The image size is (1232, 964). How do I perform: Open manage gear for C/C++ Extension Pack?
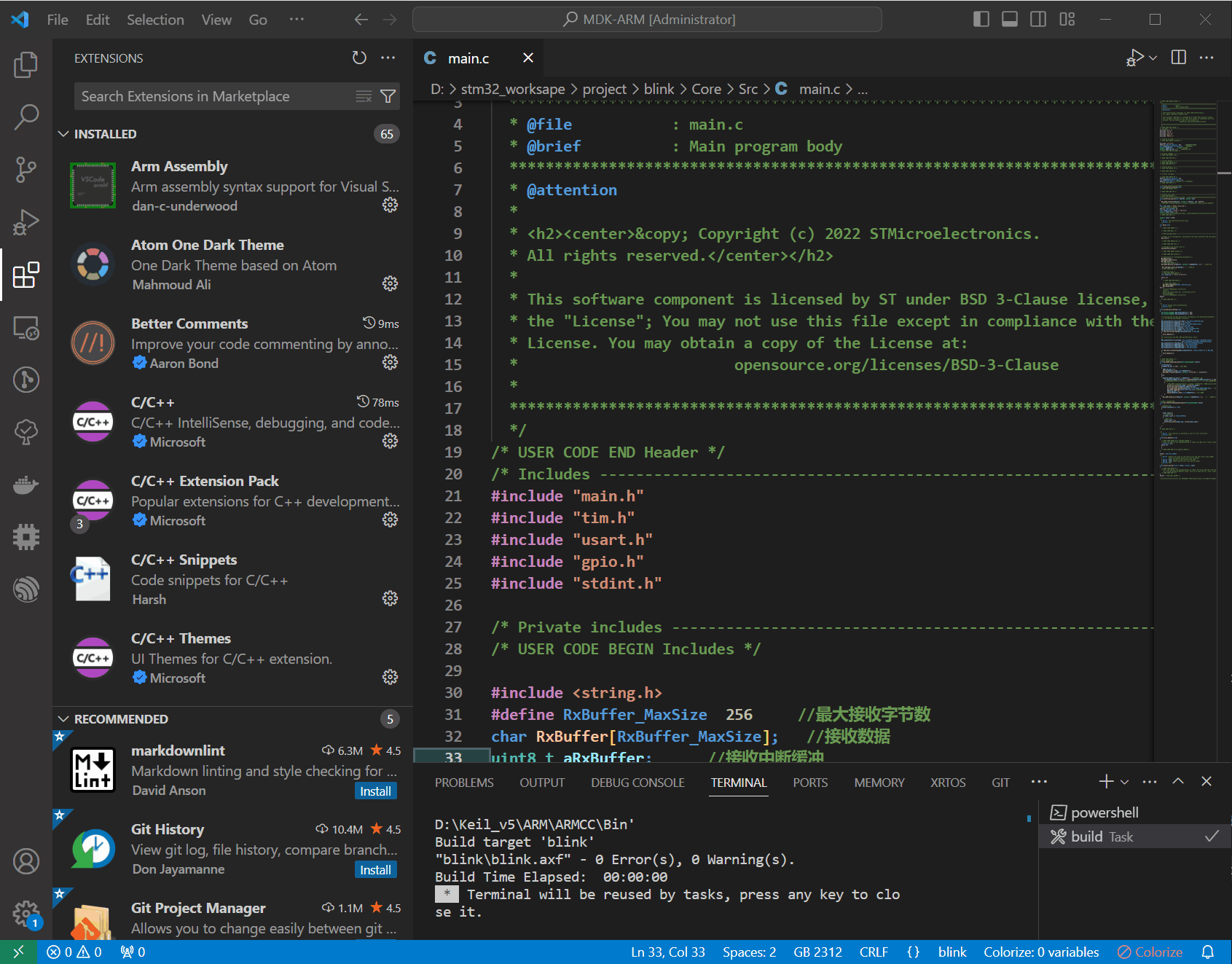[391, 520]
